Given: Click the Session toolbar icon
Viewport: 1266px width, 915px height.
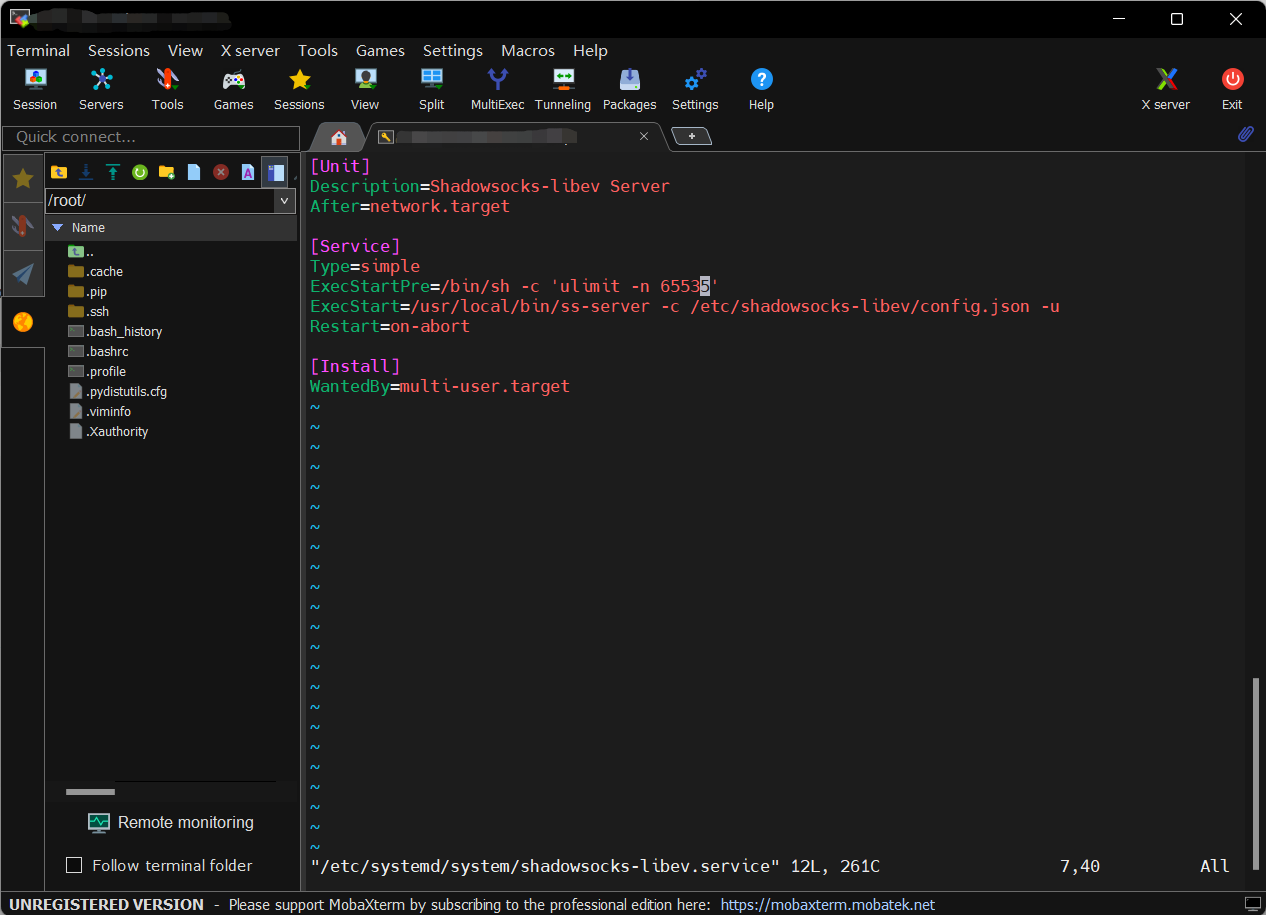Looking at the screenshot, I should [35, 89].
